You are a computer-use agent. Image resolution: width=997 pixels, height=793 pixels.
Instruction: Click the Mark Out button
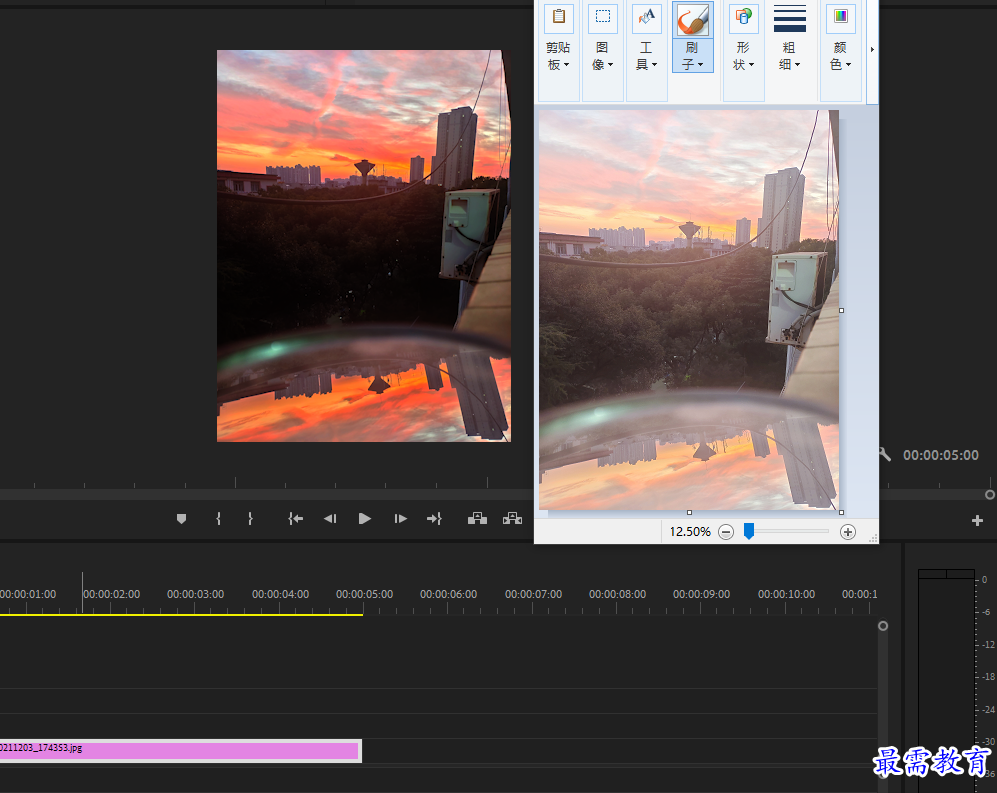tap(251, 519)
